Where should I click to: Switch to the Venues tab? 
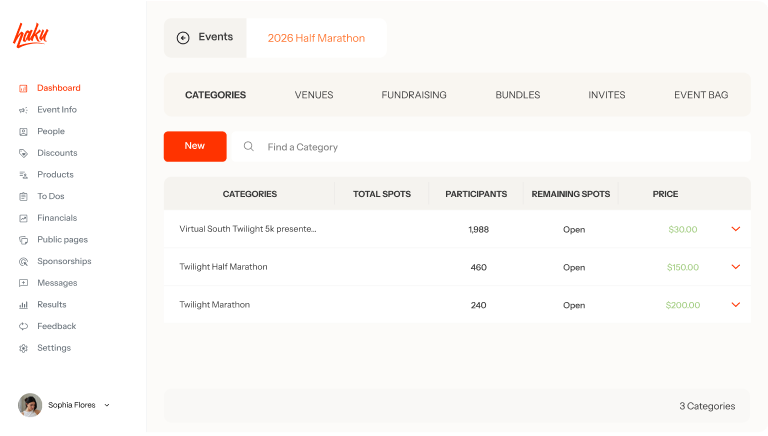point(314,95)
